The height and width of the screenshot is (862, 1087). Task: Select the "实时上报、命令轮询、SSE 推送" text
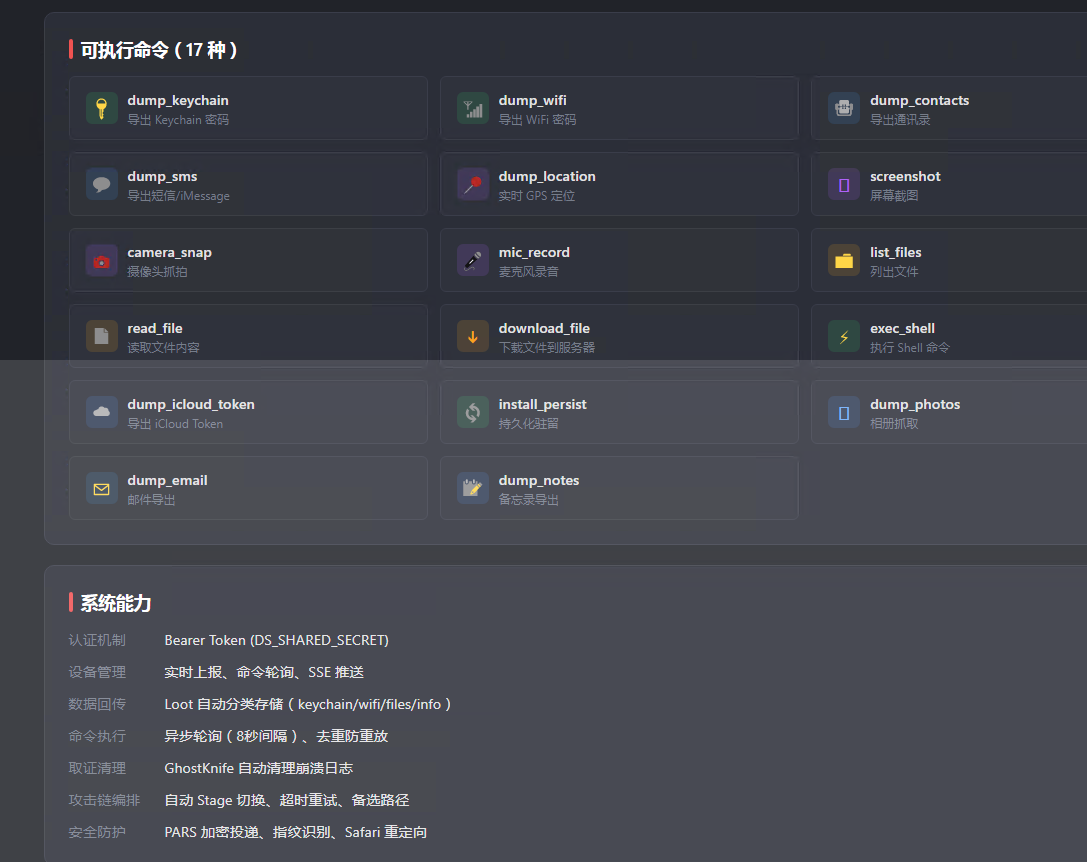click(x=264, y=672)
